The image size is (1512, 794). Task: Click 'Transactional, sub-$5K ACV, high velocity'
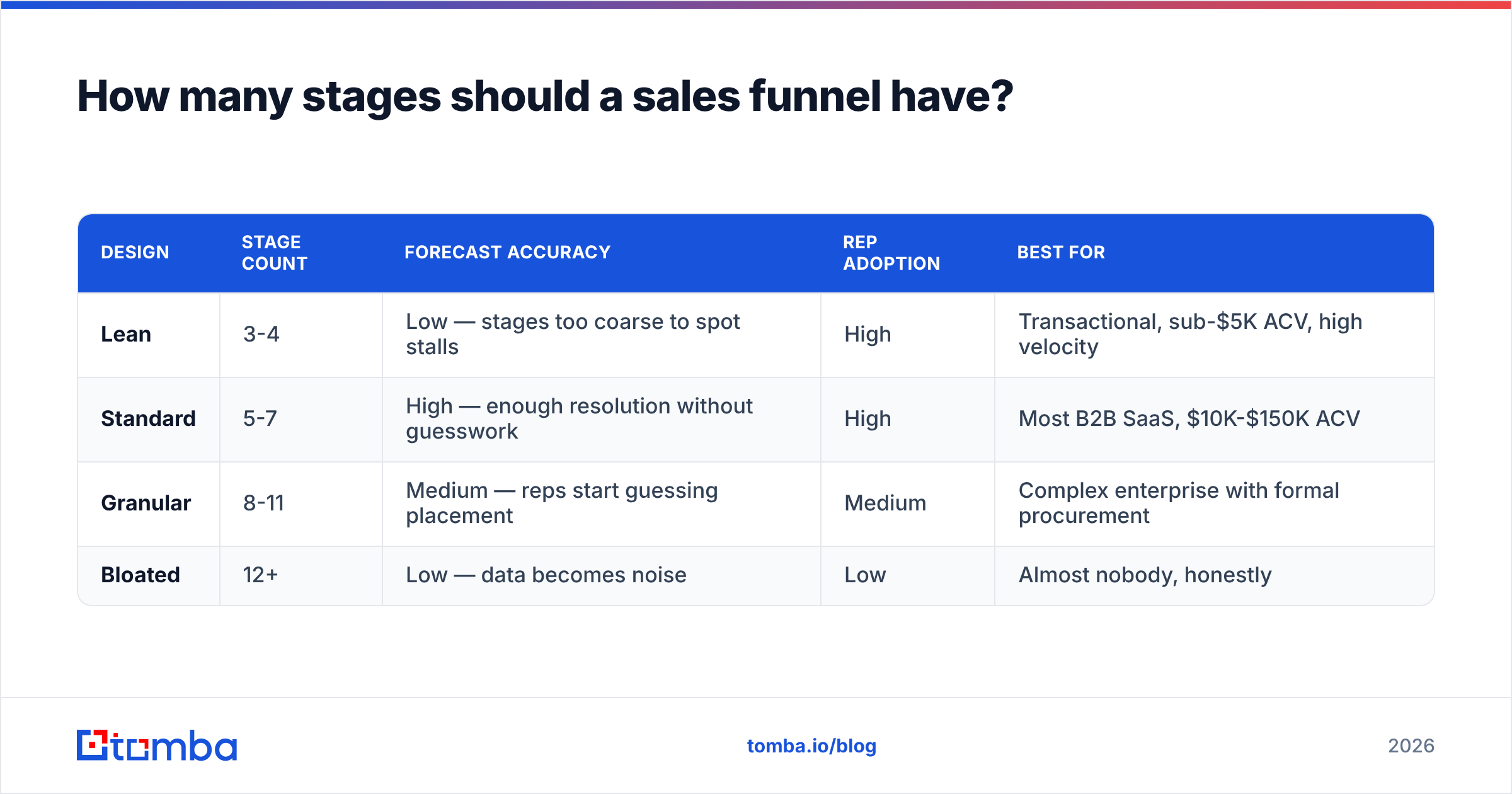point(1191,334)
